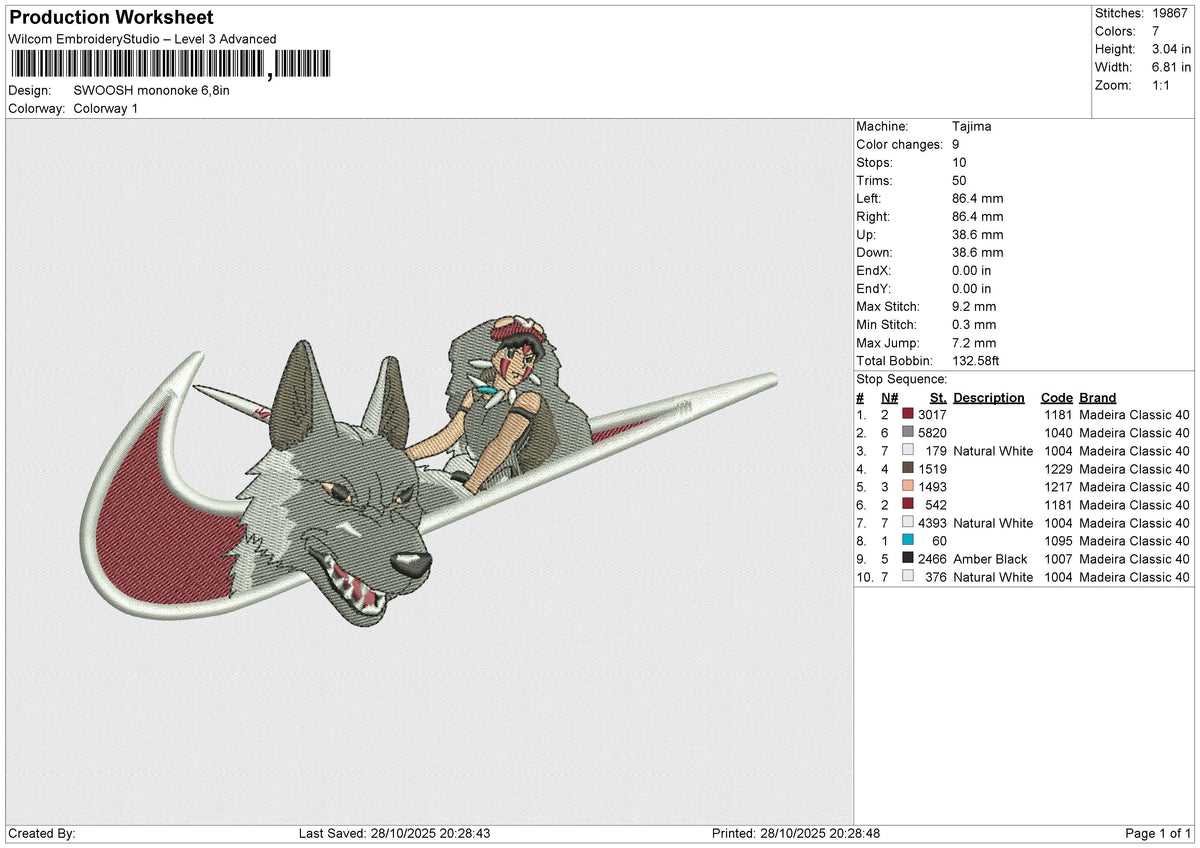Viewport: 1200px width, 848px height.
Task: Click the "Page 1 of 1" indicator
Action: point(1158,833)
